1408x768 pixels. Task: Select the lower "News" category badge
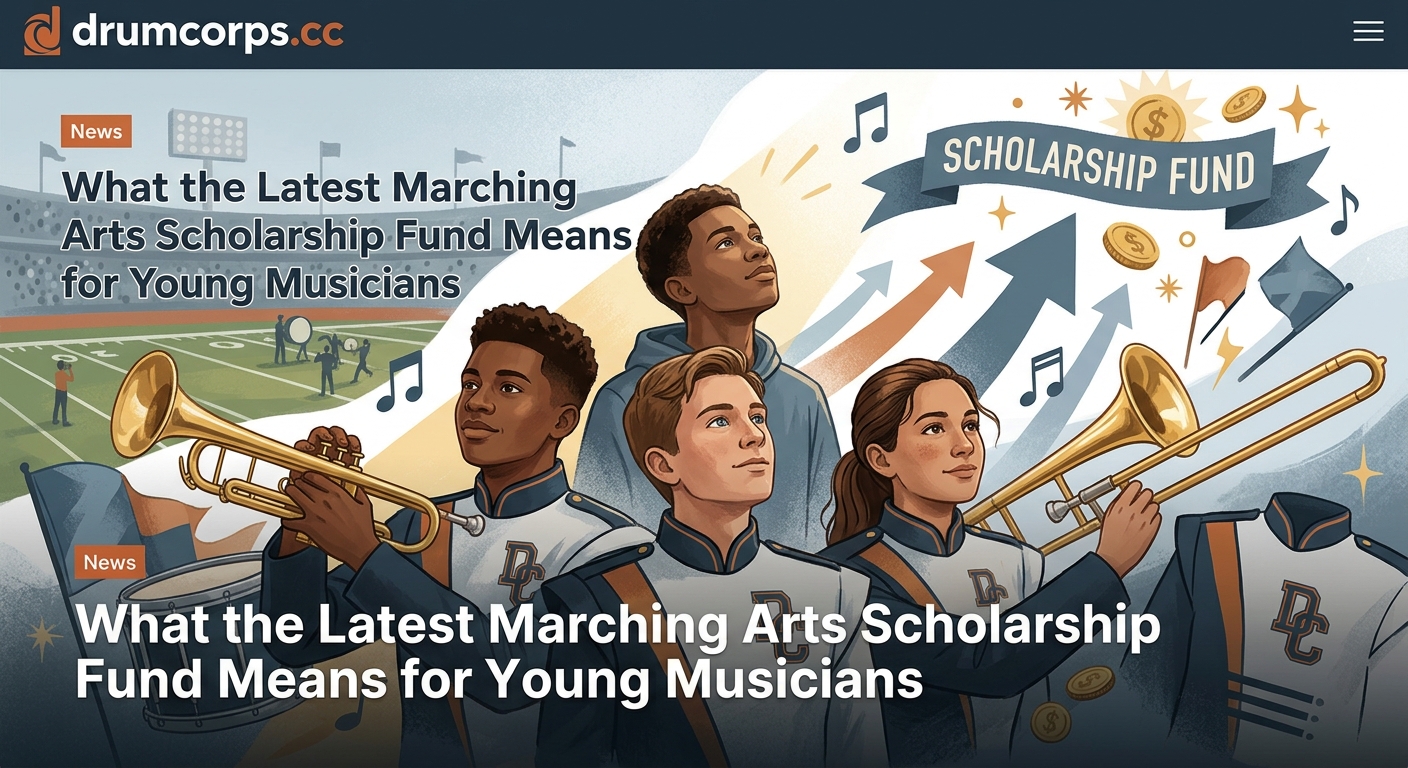(108, 562)
